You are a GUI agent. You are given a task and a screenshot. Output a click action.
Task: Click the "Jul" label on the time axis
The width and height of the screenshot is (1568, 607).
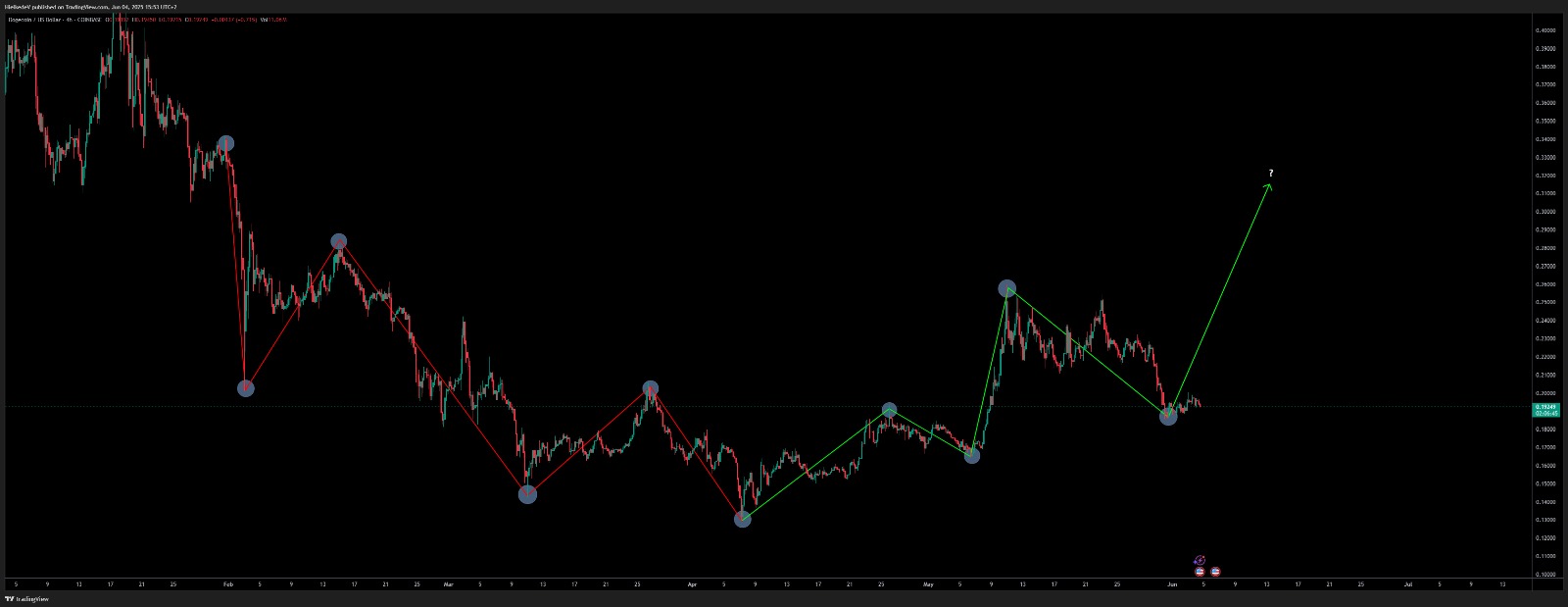(x=1408, y=584)
